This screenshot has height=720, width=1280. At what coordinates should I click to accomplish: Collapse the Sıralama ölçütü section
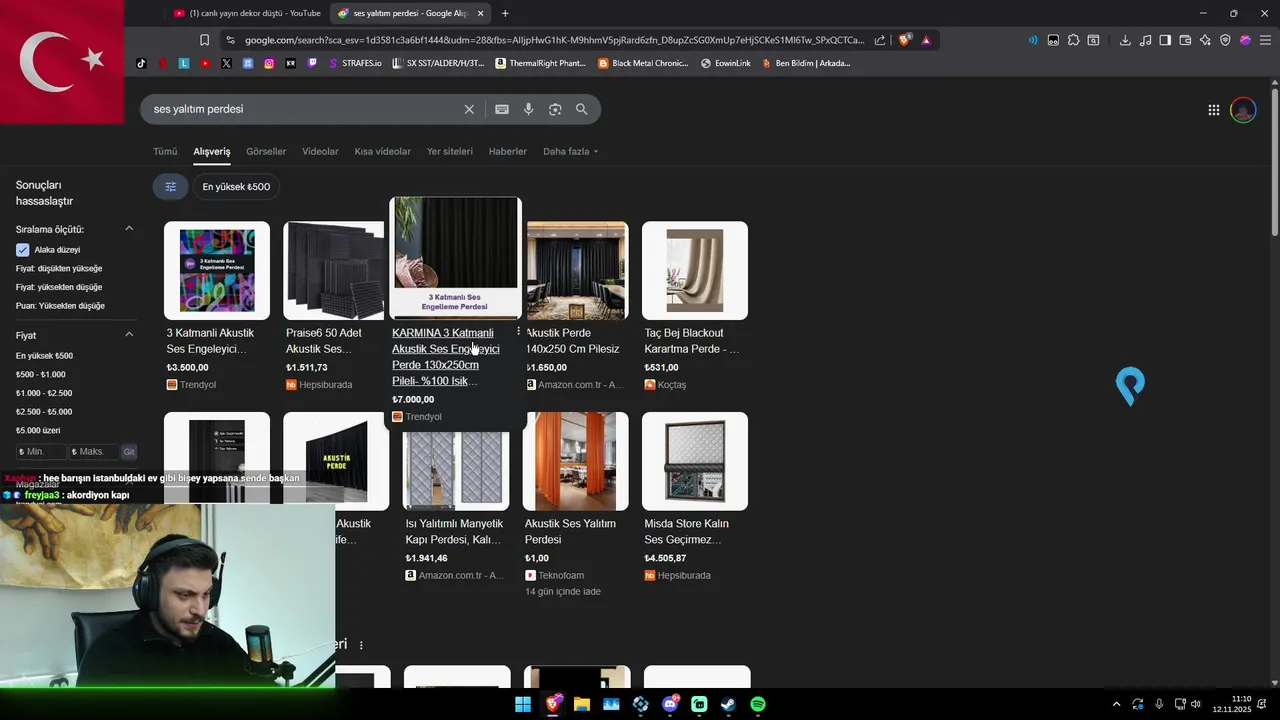click(129, 229)
